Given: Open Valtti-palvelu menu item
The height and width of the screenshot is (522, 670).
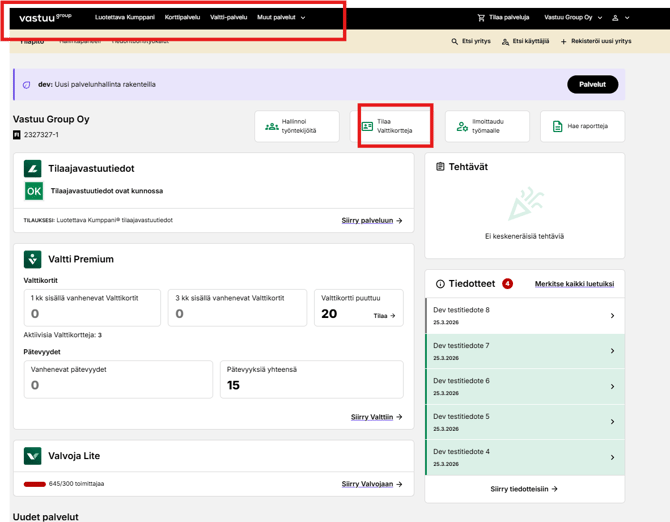Looking at the screenshot, I should pos(229,18).
